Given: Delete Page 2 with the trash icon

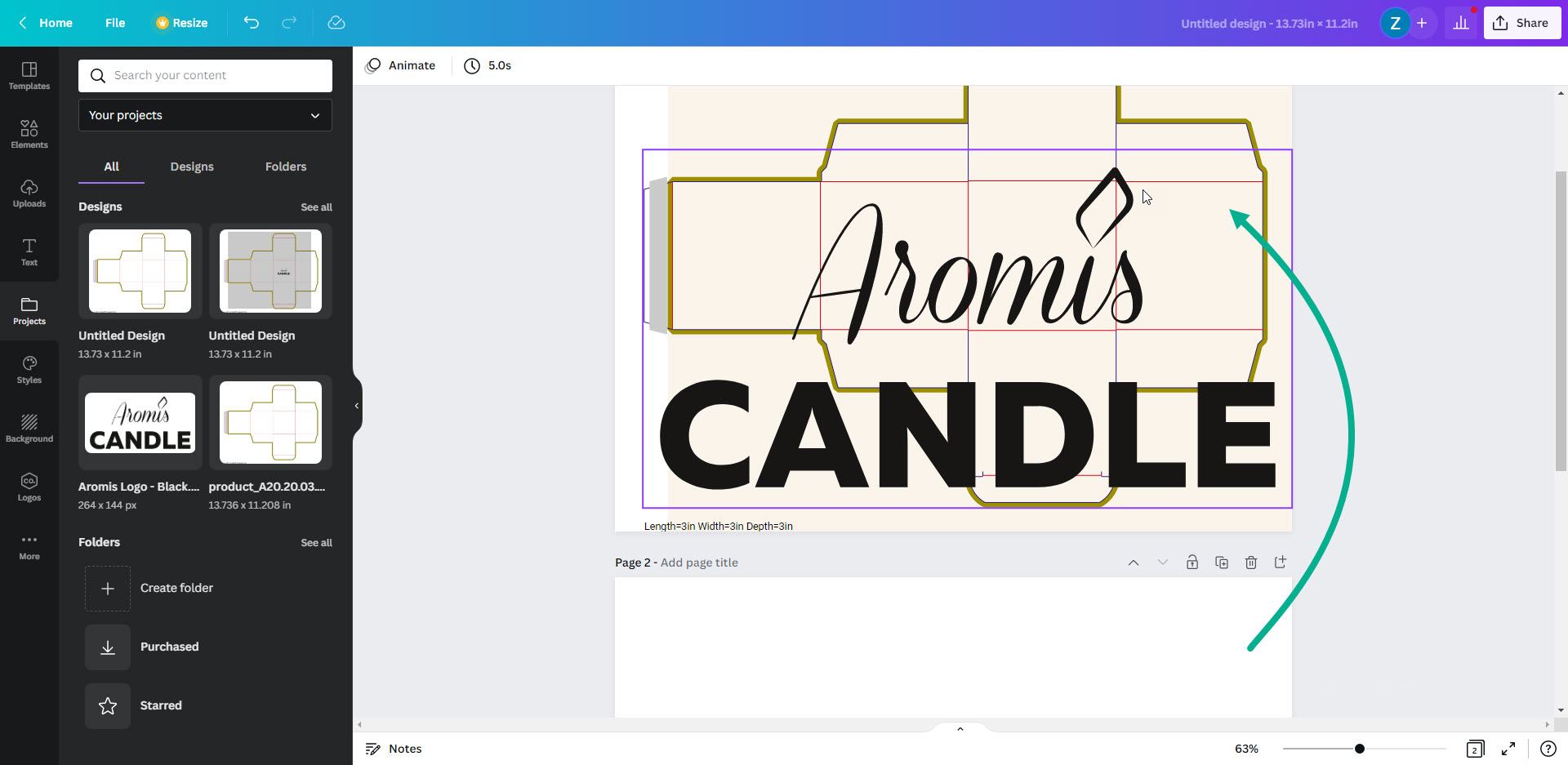Looking at the screenshot, I should 1250,563.
